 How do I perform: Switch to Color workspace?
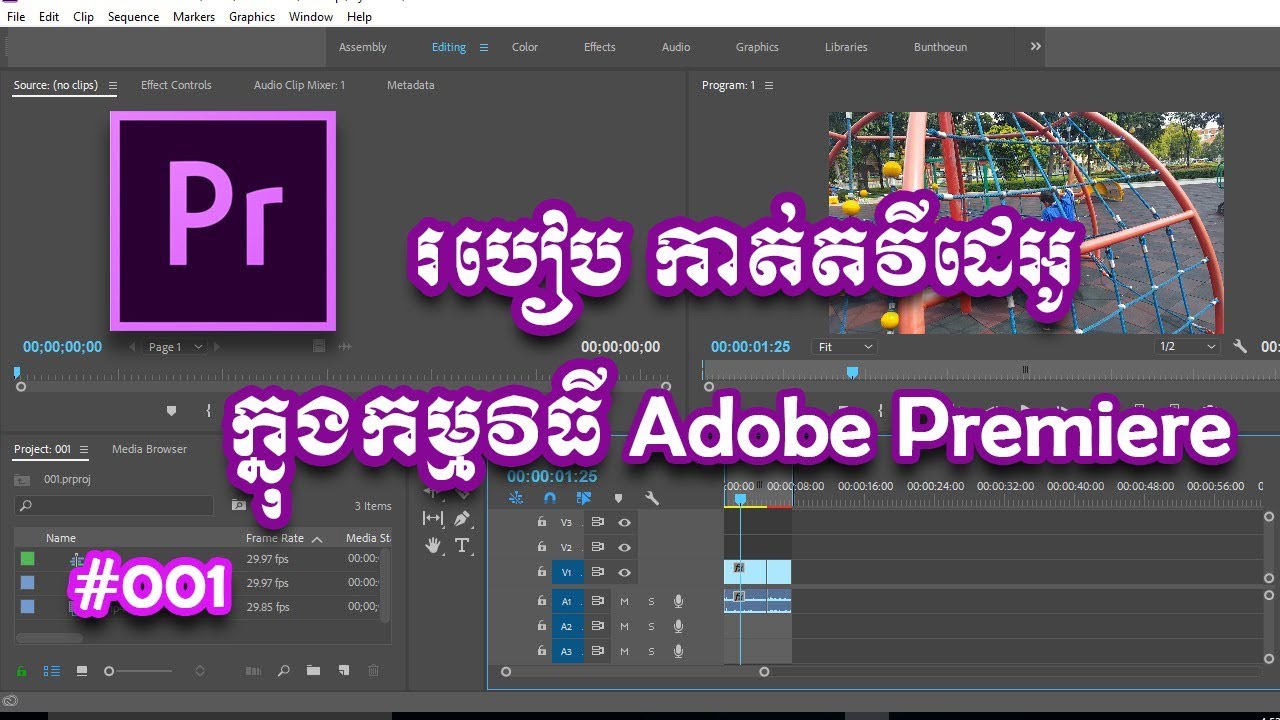pyautogui.click(x=525, y=47)
